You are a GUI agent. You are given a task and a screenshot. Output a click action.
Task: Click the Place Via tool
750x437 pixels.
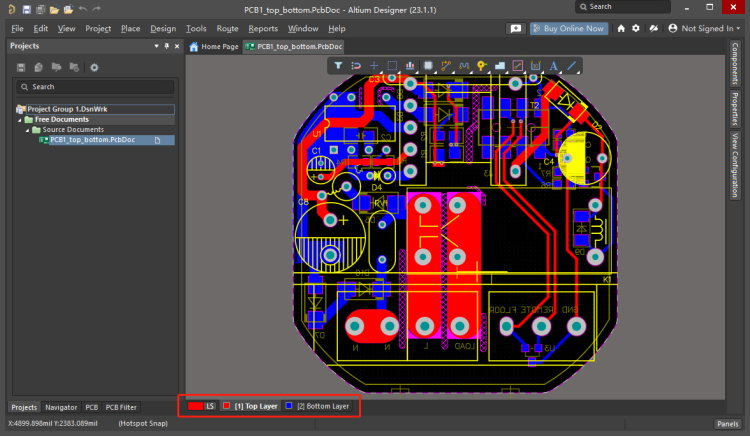coord(482,66)
